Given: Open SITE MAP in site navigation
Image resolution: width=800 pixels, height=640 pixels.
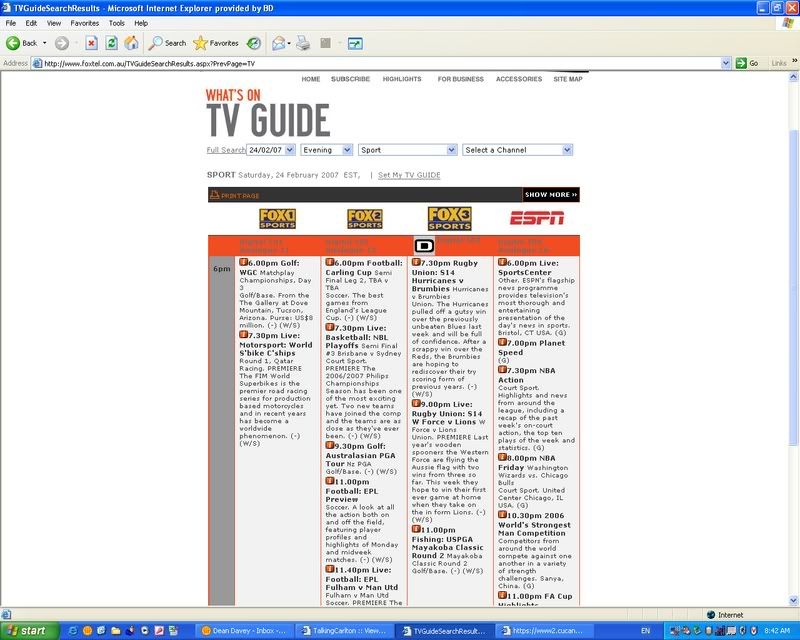Looking at the screenshot, I should (x=568, y=79).
